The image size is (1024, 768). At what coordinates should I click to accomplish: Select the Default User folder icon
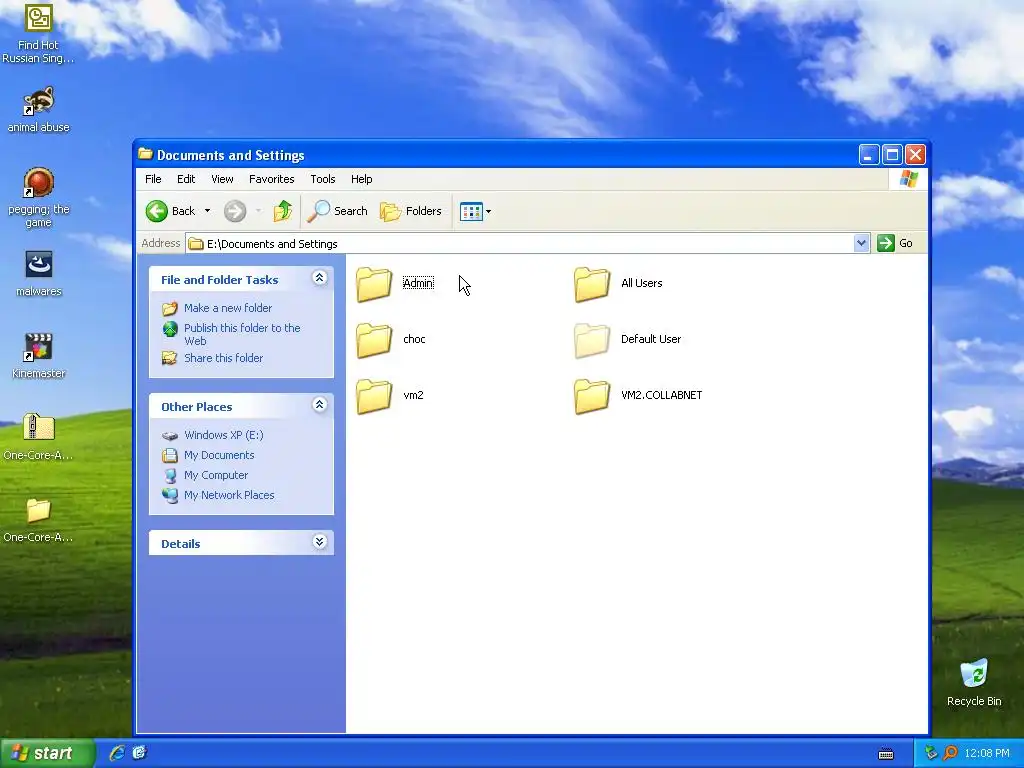point(592,340)
